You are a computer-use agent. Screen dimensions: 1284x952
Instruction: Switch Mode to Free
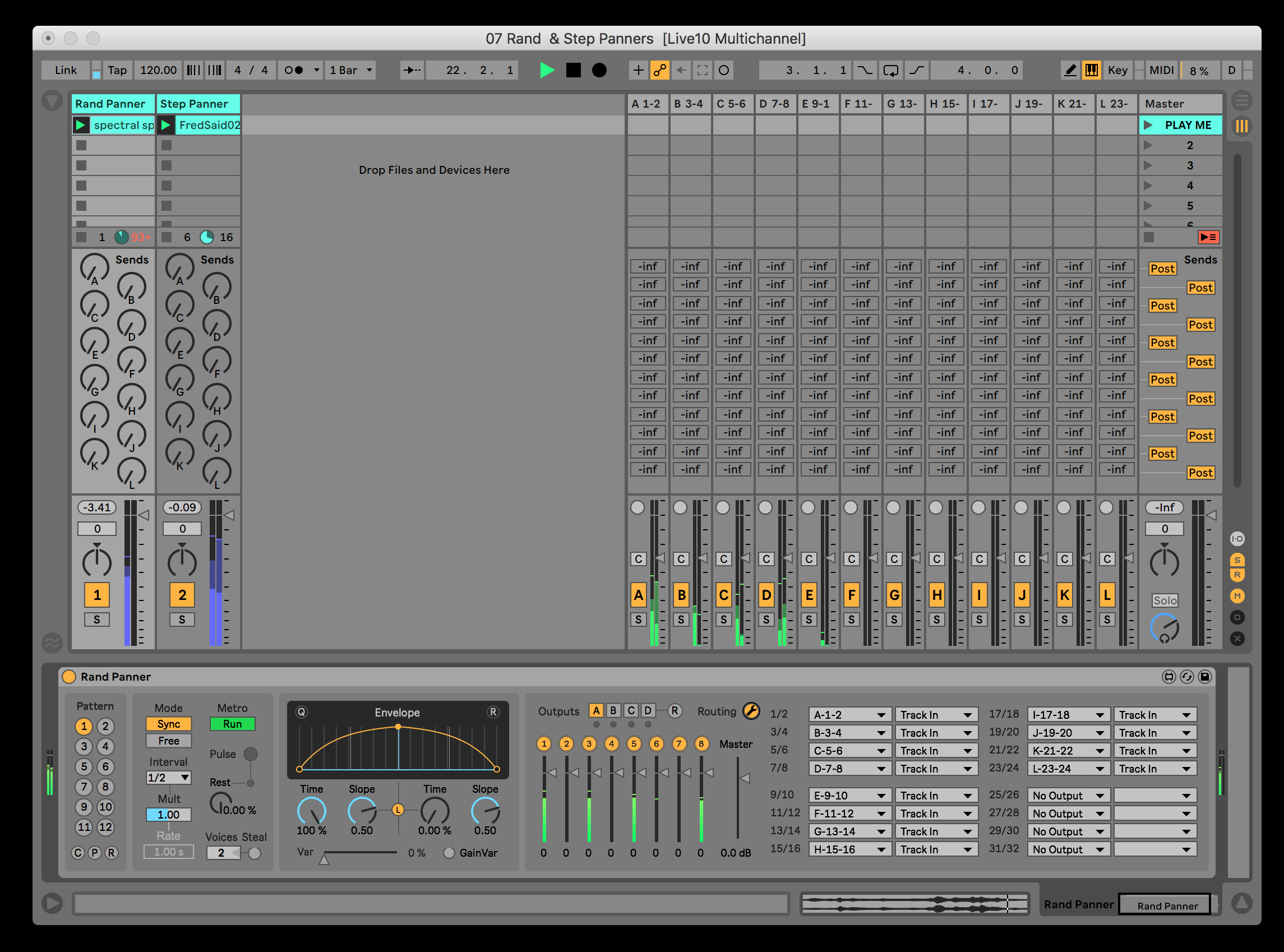tap(169, 741)
